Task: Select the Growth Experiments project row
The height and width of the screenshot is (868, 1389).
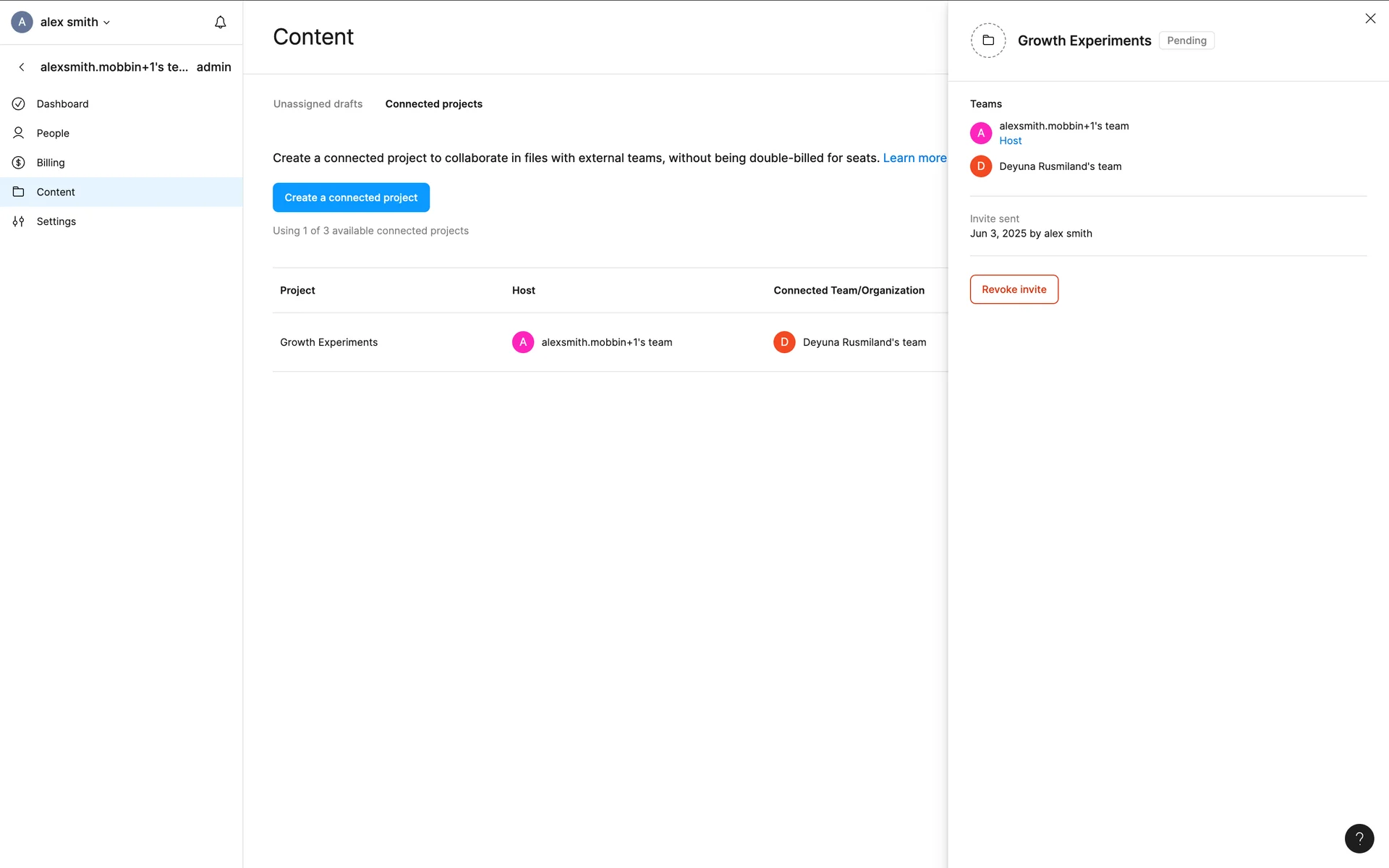Action: point(329,342)
